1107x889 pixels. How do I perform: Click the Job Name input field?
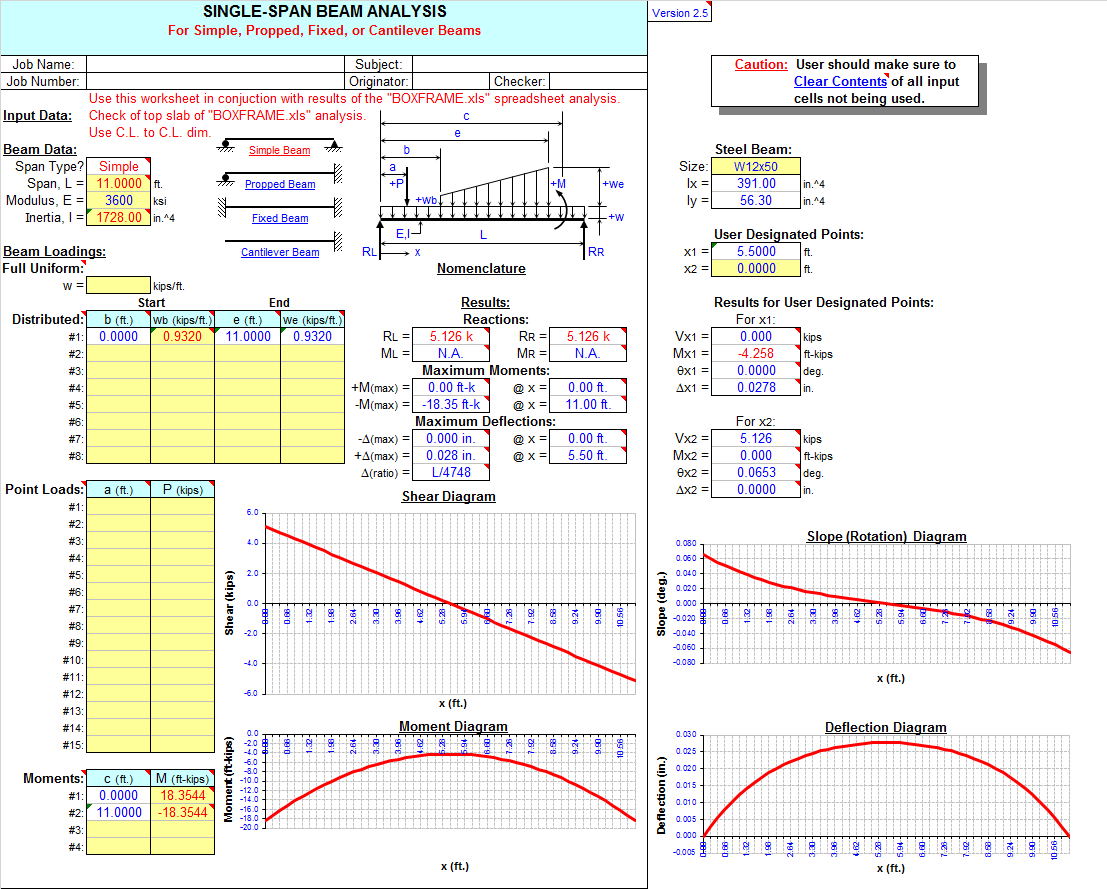215,64
